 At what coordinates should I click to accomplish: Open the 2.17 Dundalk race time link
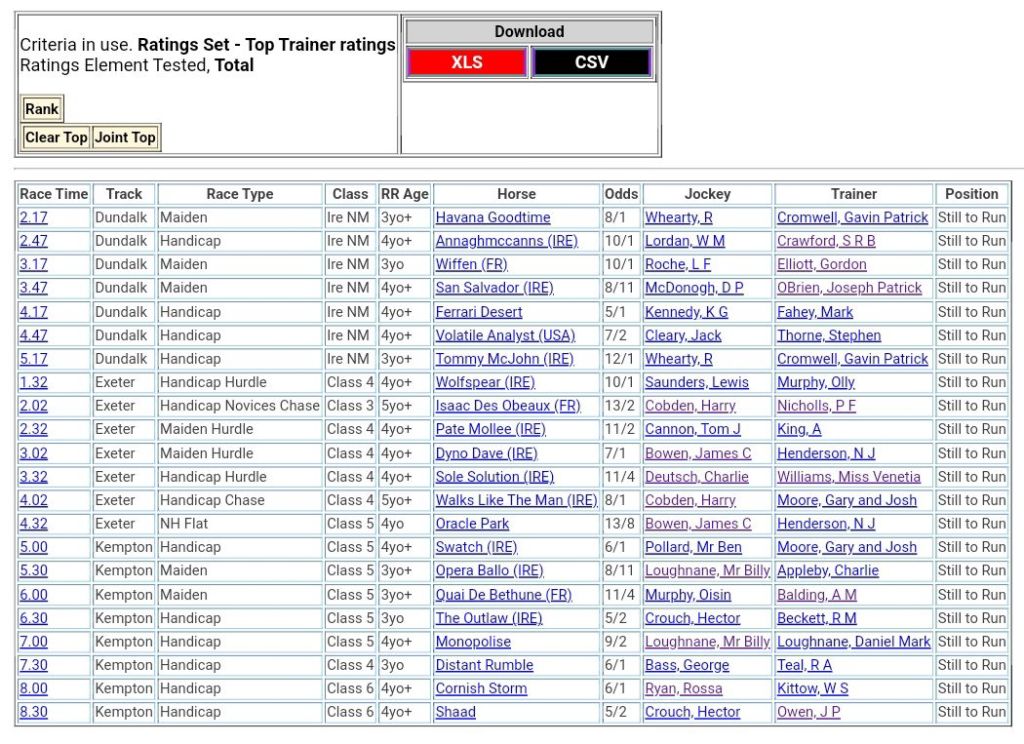[x=33, y=218]
